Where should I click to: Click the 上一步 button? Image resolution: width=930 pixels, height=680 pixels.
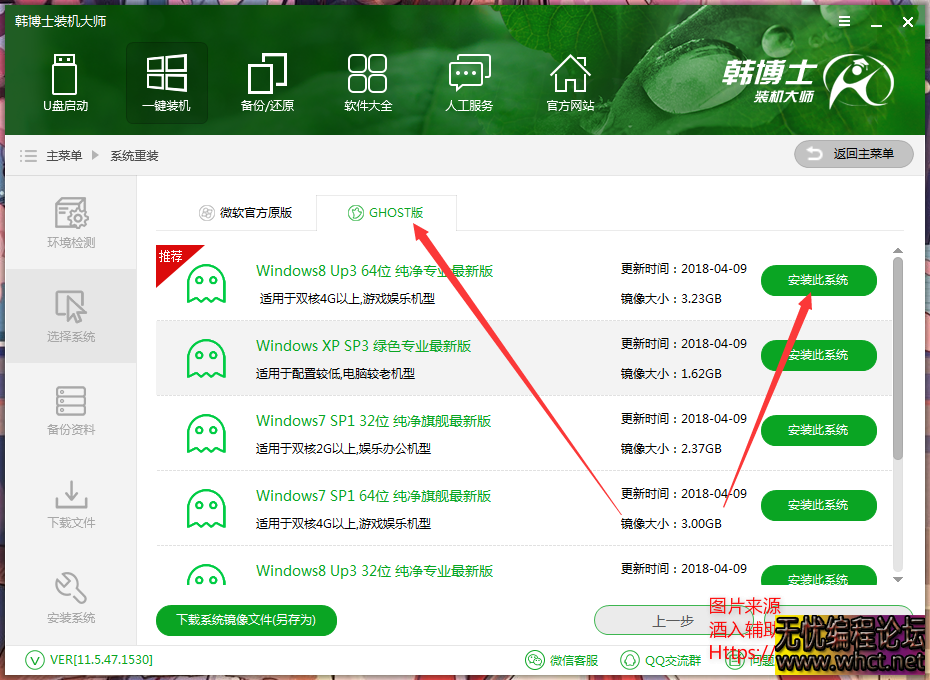(673, 621)
